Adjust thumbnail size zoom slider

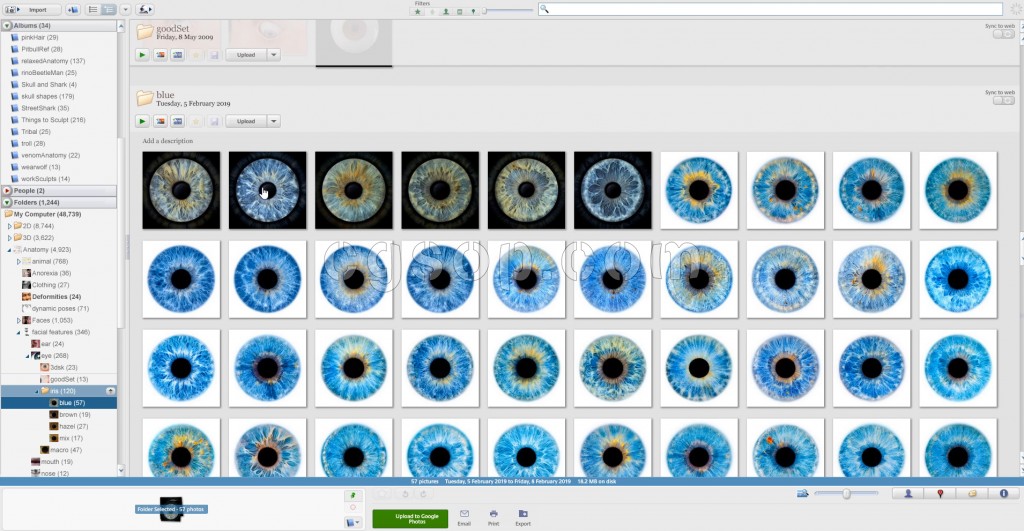pyautogui.click(x=846, y=494)
